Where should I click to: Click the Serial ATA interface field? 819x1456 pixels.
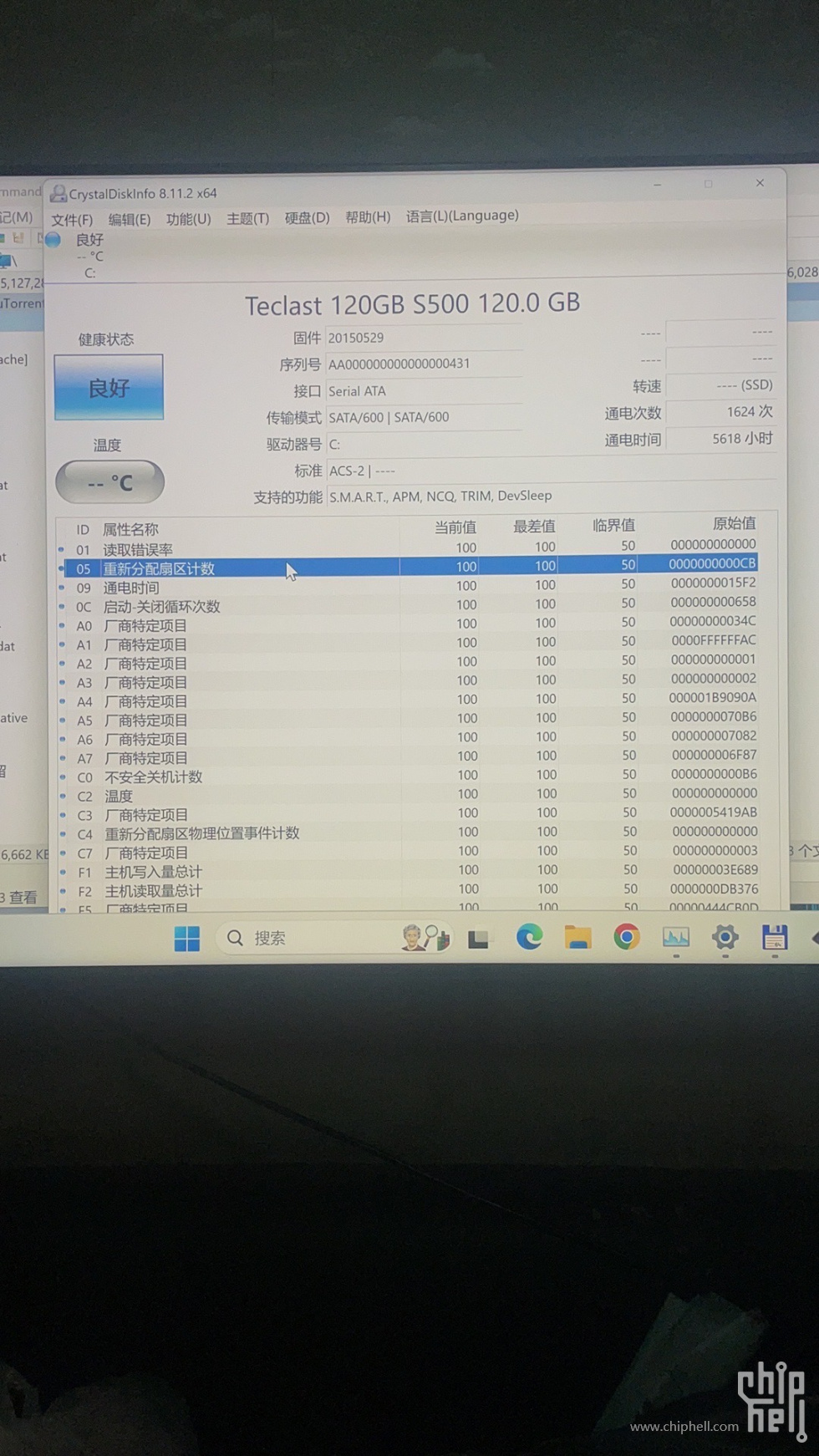pos(424,390)
